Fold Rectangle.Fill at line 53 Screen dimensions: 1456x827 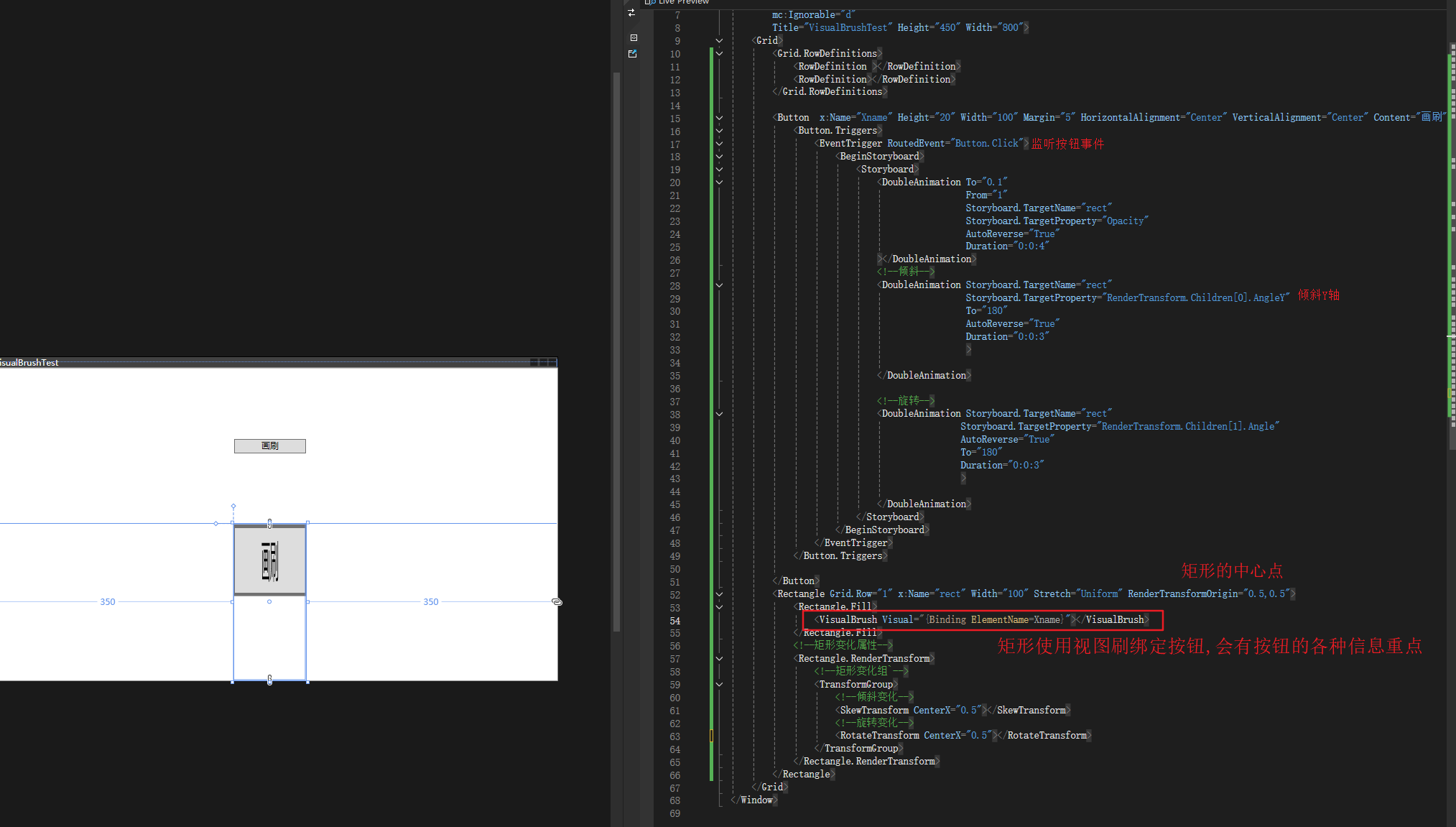pos(719,606)
